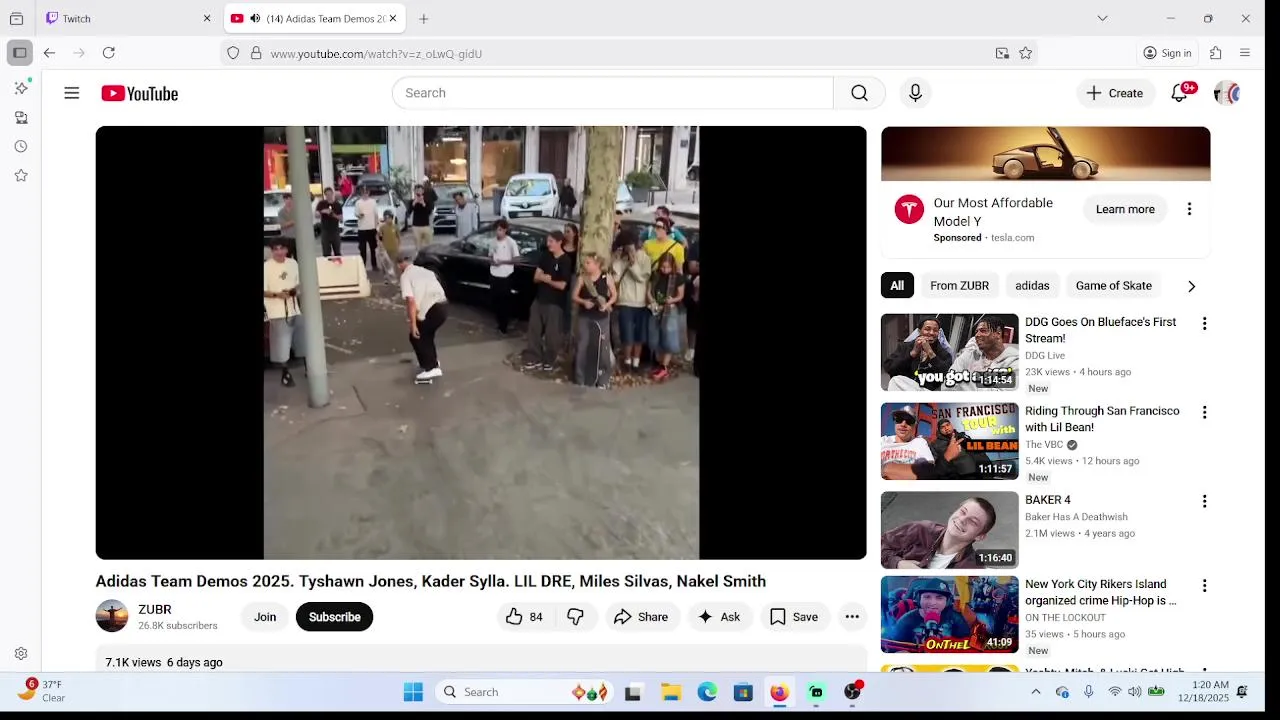Screen dimensions: 1280x720
Task: Open the account avatar menu
Action: pyautogui.click(x=1227, y=93)
